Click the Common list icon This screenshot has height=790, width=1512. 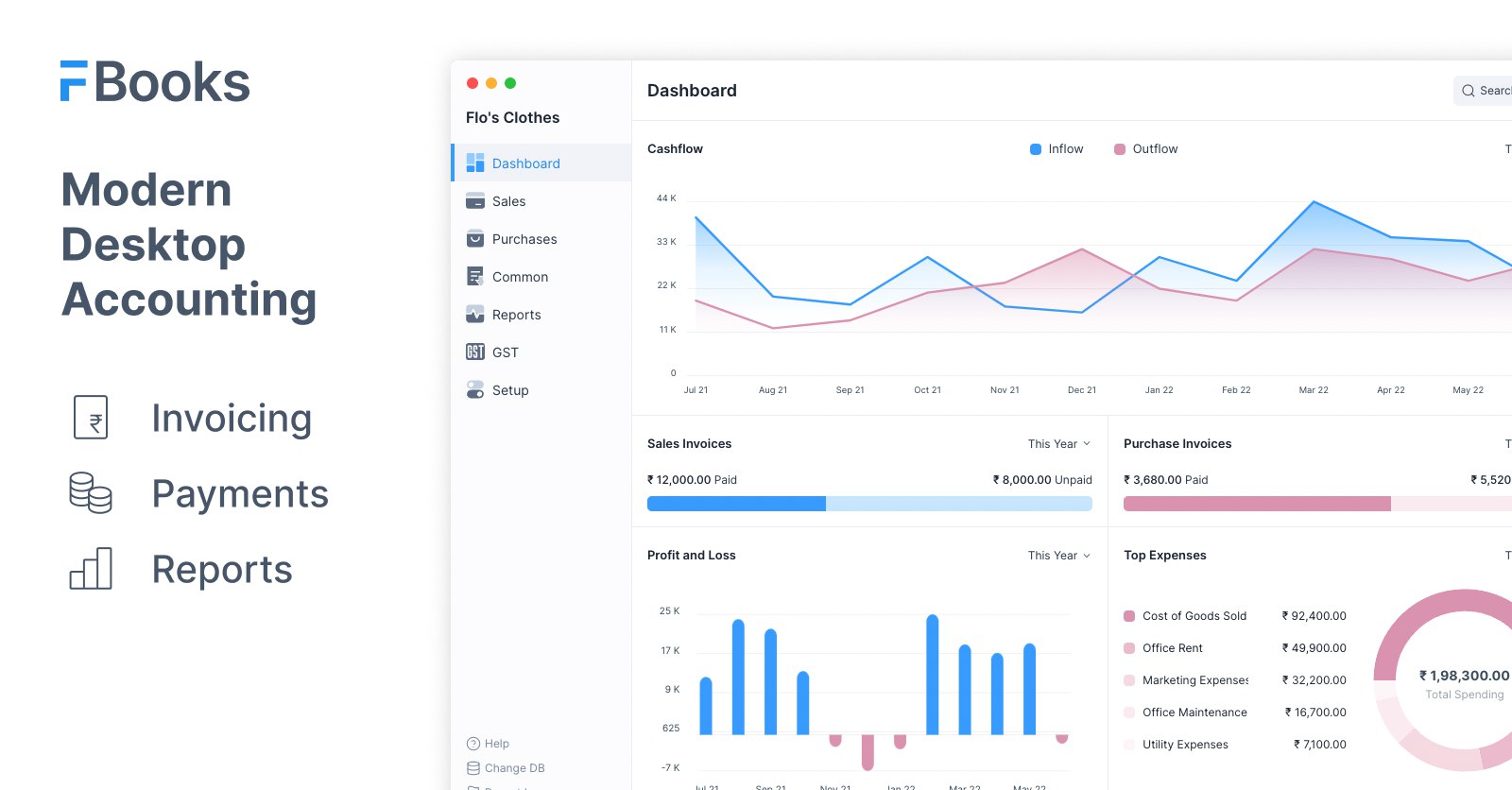coord(475,277)
